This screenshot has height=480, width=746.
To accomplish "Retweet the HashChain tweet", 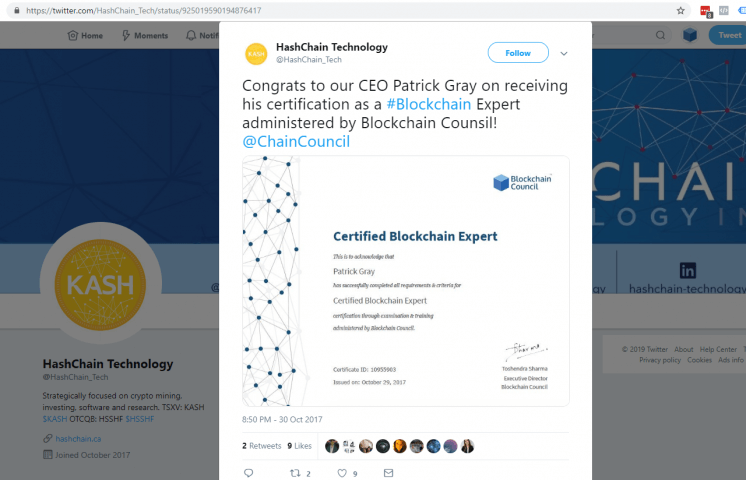I will pos(295,473).
